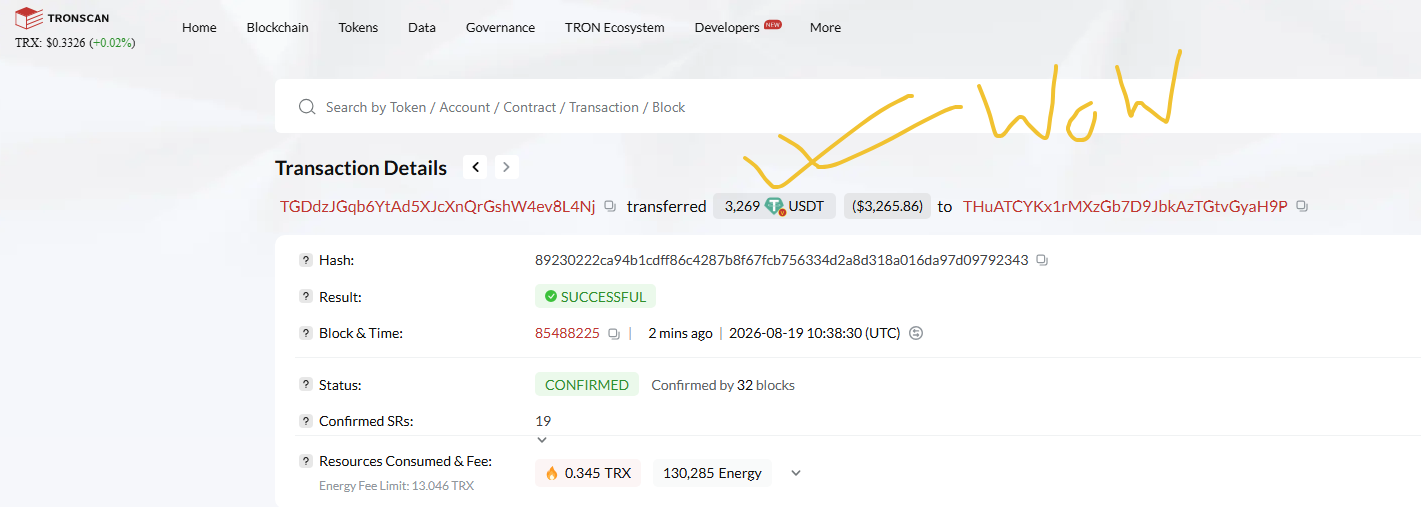
Task: Open the More menu
Action: (x=825, y=27)
